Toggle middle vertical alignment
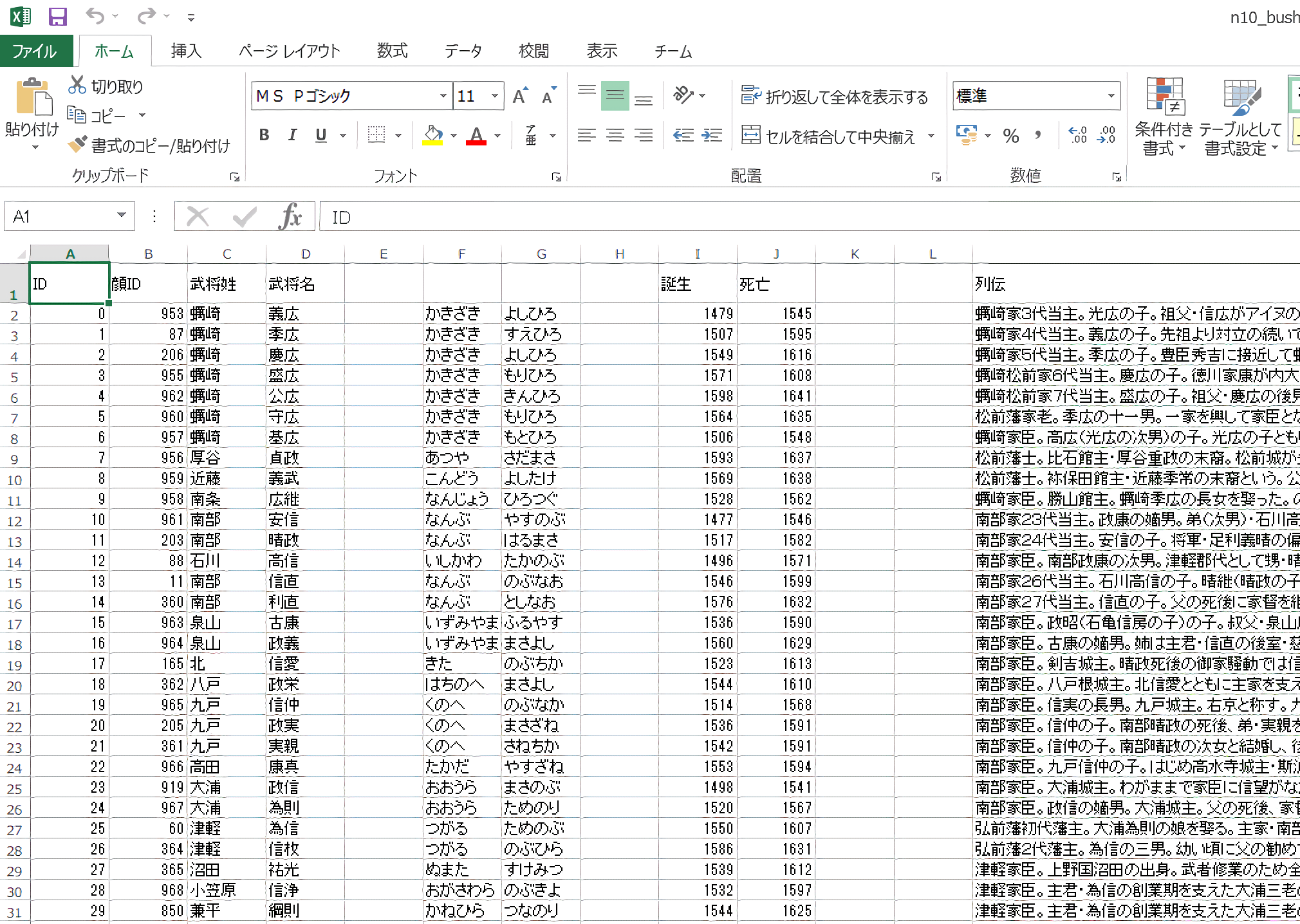 click(x=615, y=97)
